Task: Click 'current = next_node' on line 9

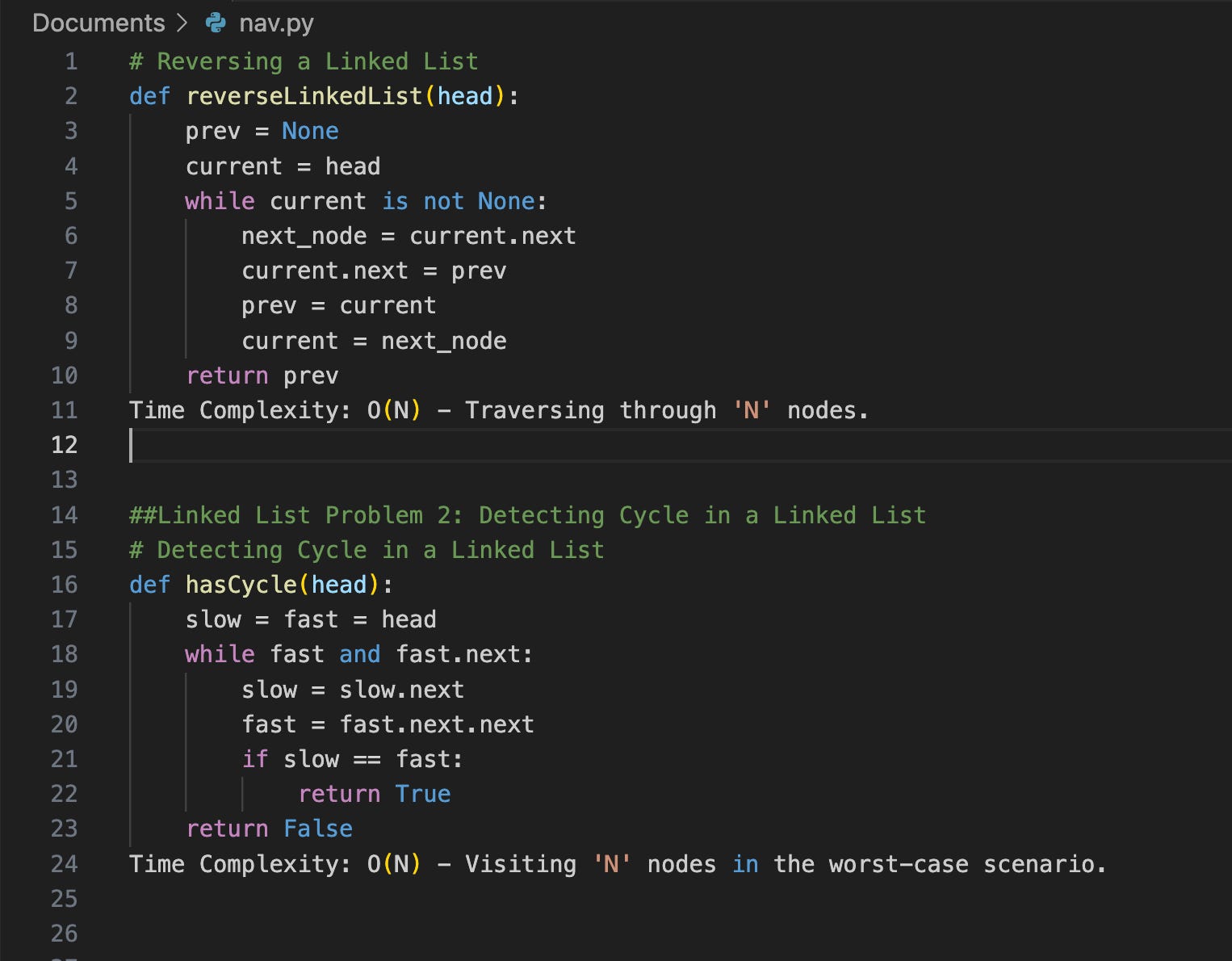Action: click(374, 341)
